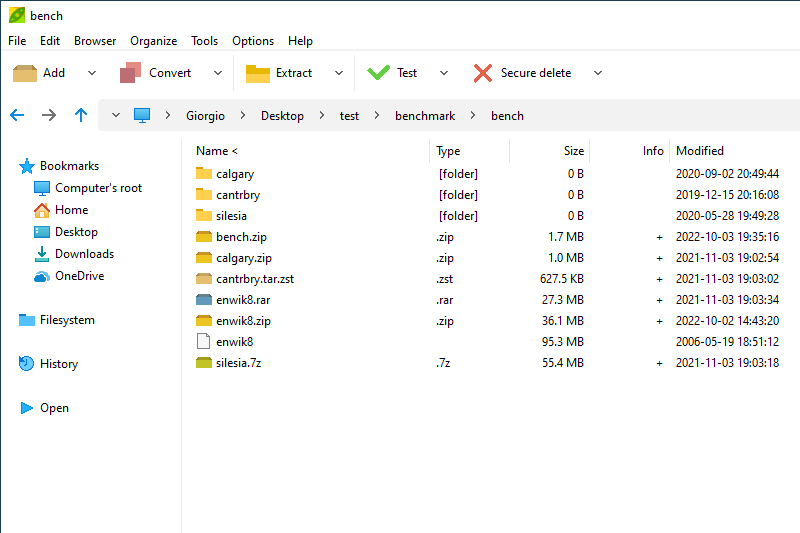Expand the Add button dropdown arrow
Viewport: 800px width, 533px height.
92,73
